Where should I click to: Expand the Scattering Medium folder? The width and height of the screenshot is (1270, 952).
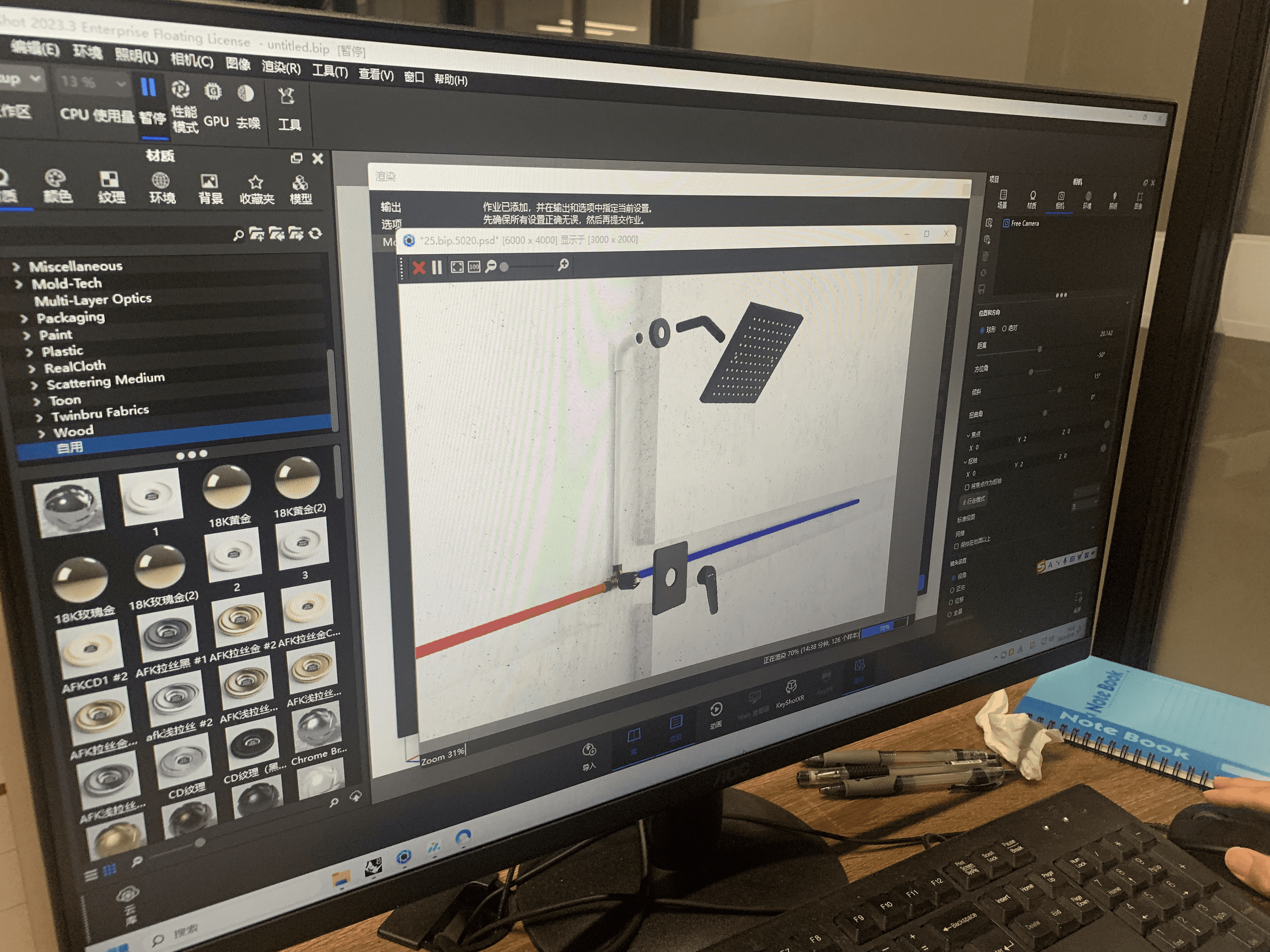pos(34,385)
